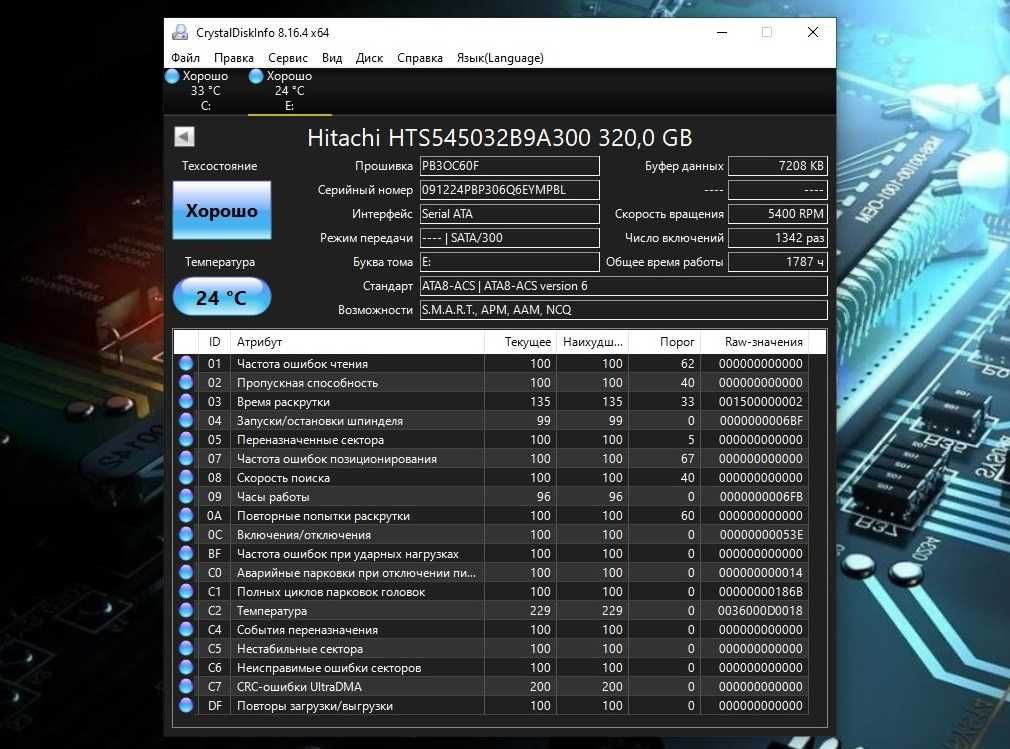The height and width of the screenshot is (749, 1010).
Task: Click status orb for attribute C1
Action: click(x=186, y=591)
